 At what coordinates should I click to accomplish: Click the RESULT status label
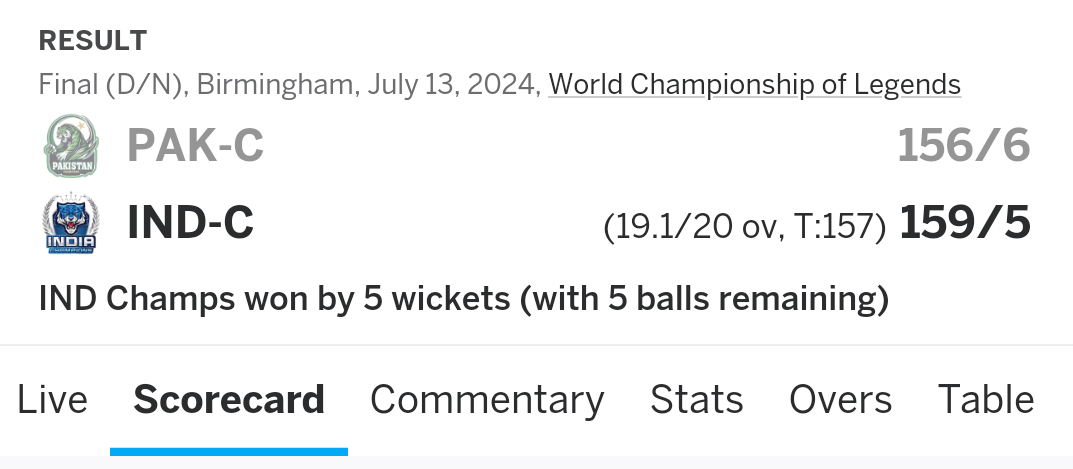tap(92, 41)
